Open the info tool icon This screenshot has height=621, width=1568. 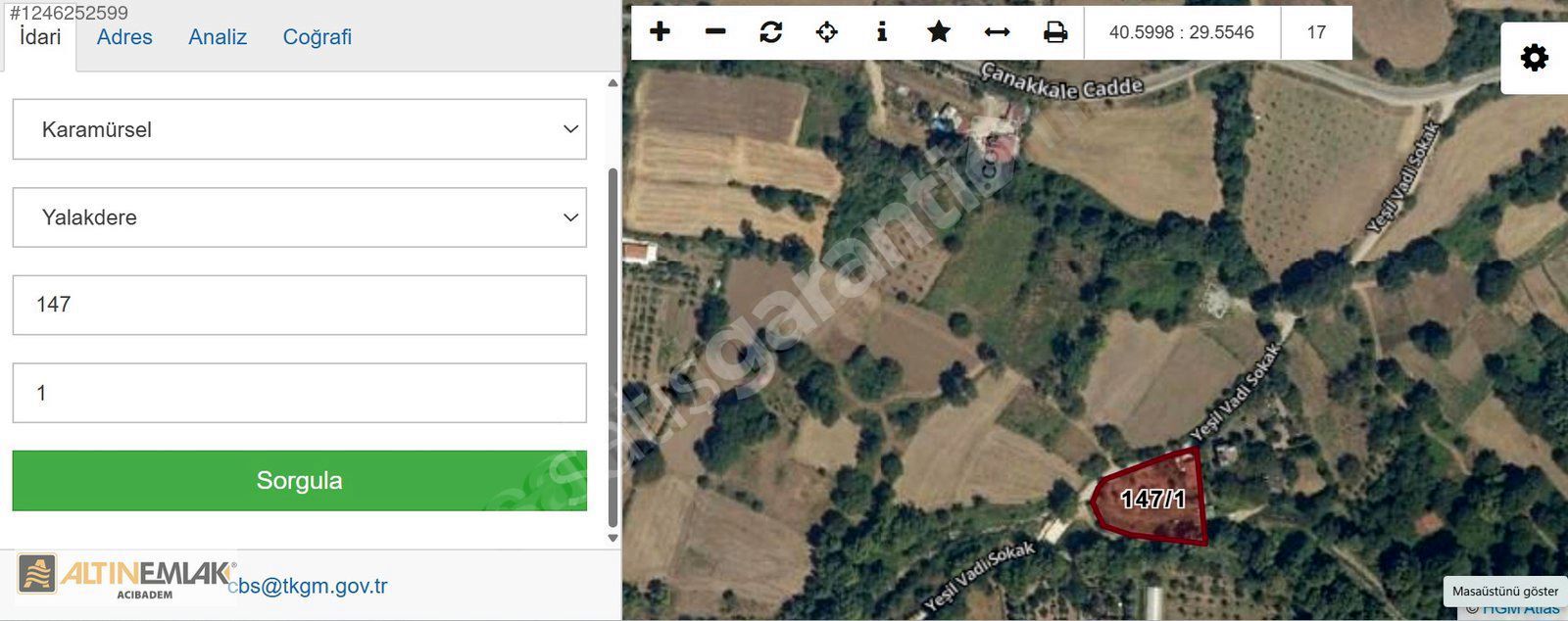882,32
